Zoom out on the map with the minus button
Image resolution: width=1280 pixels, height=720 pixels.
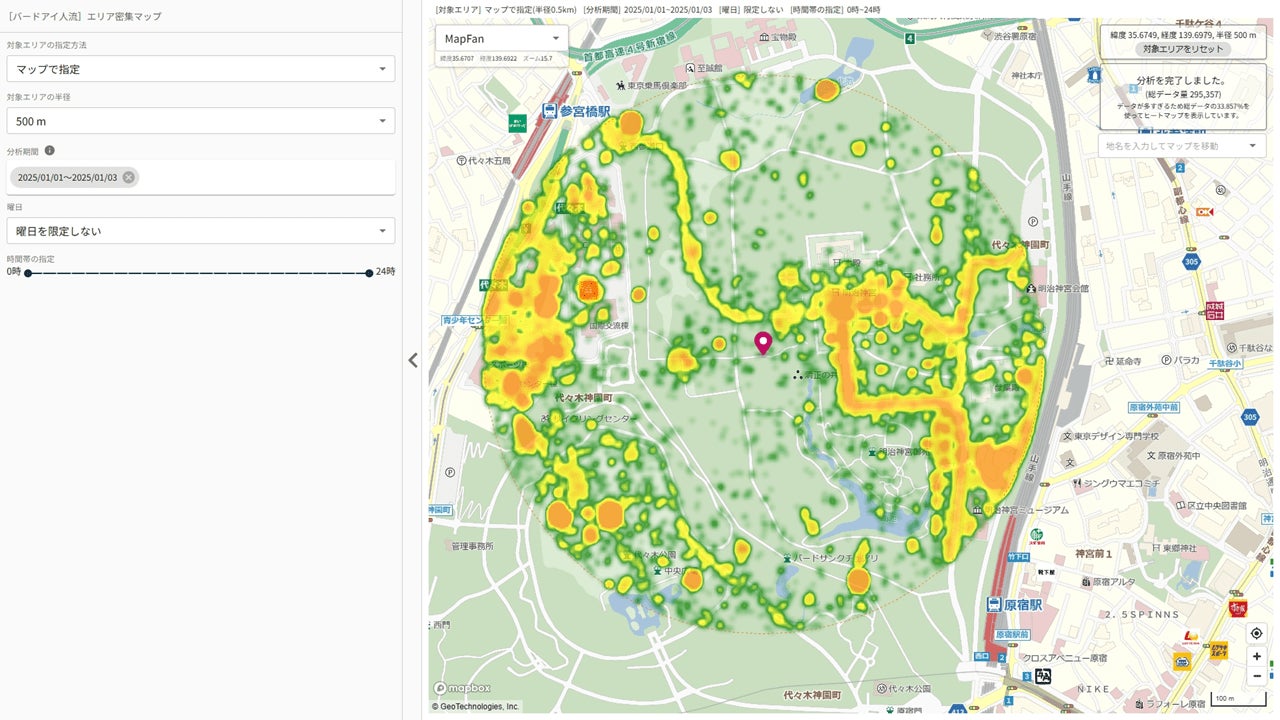(1257, 677)
